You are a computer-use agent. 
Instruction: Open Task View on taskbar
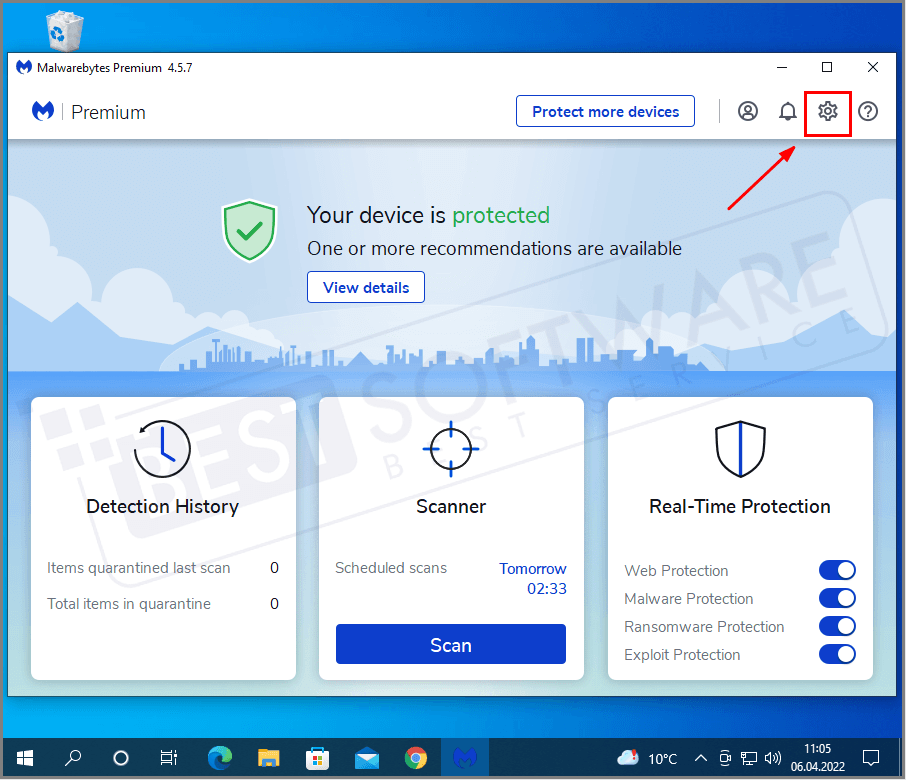click(x=168, y=757)
